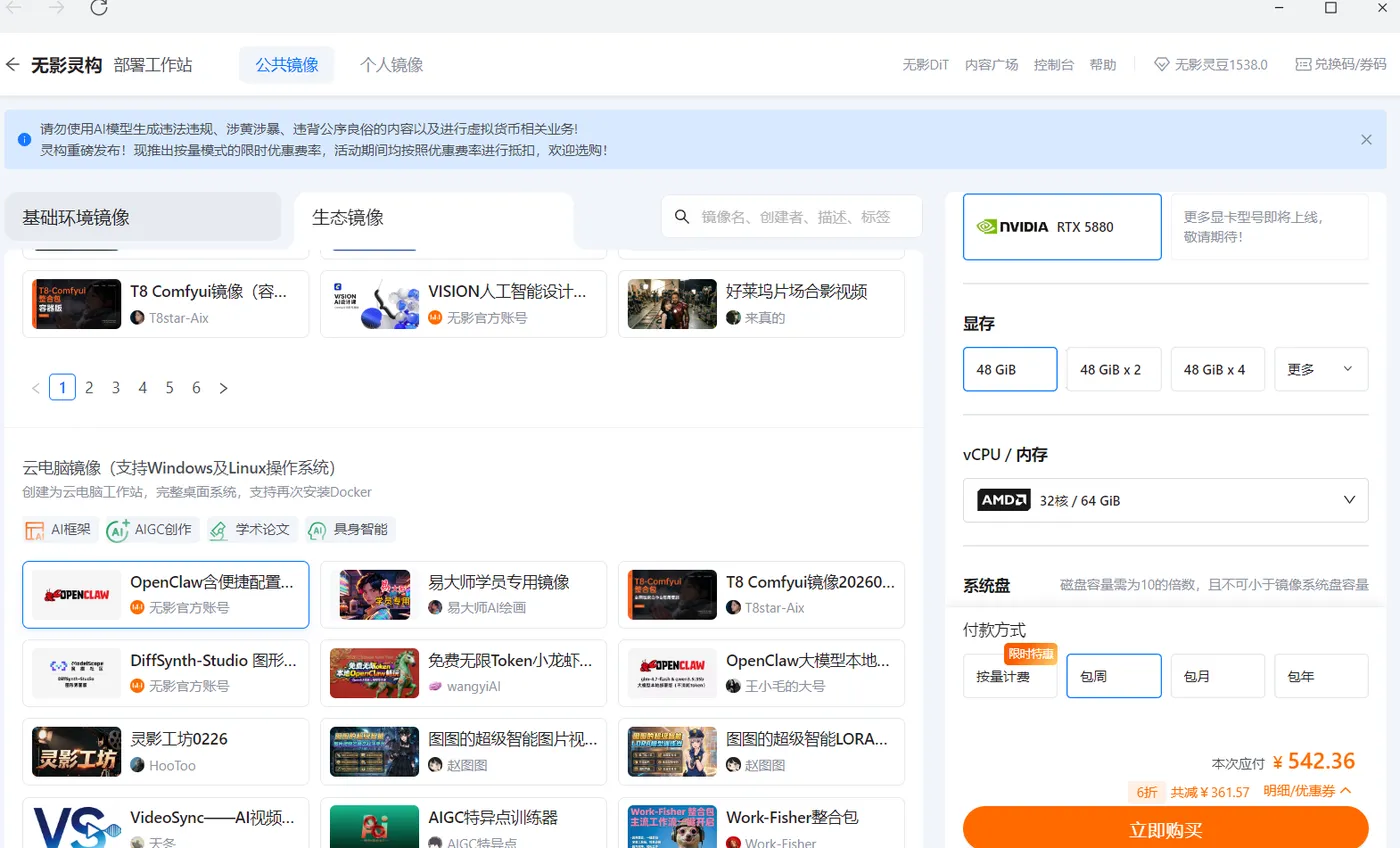Go to the next page of images
1400x848 pixels.
click(223, 388)
